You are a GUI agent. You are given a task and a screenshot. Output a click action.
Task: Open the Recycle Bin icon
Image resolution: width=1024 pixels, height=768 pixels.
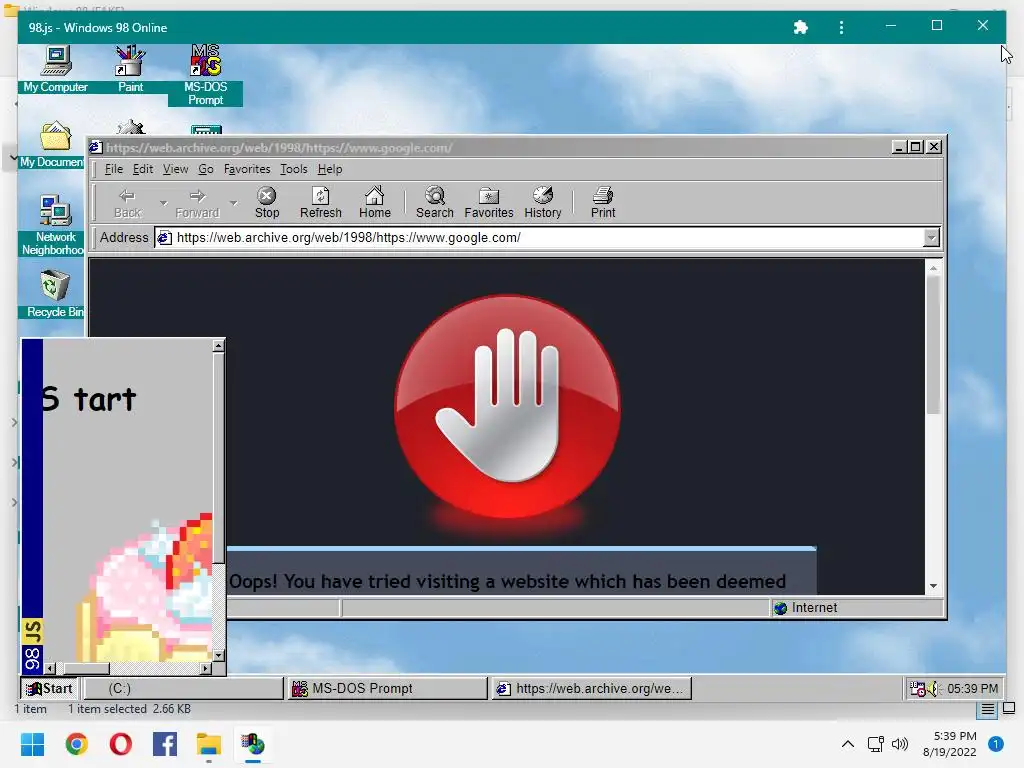pos(54,295)
